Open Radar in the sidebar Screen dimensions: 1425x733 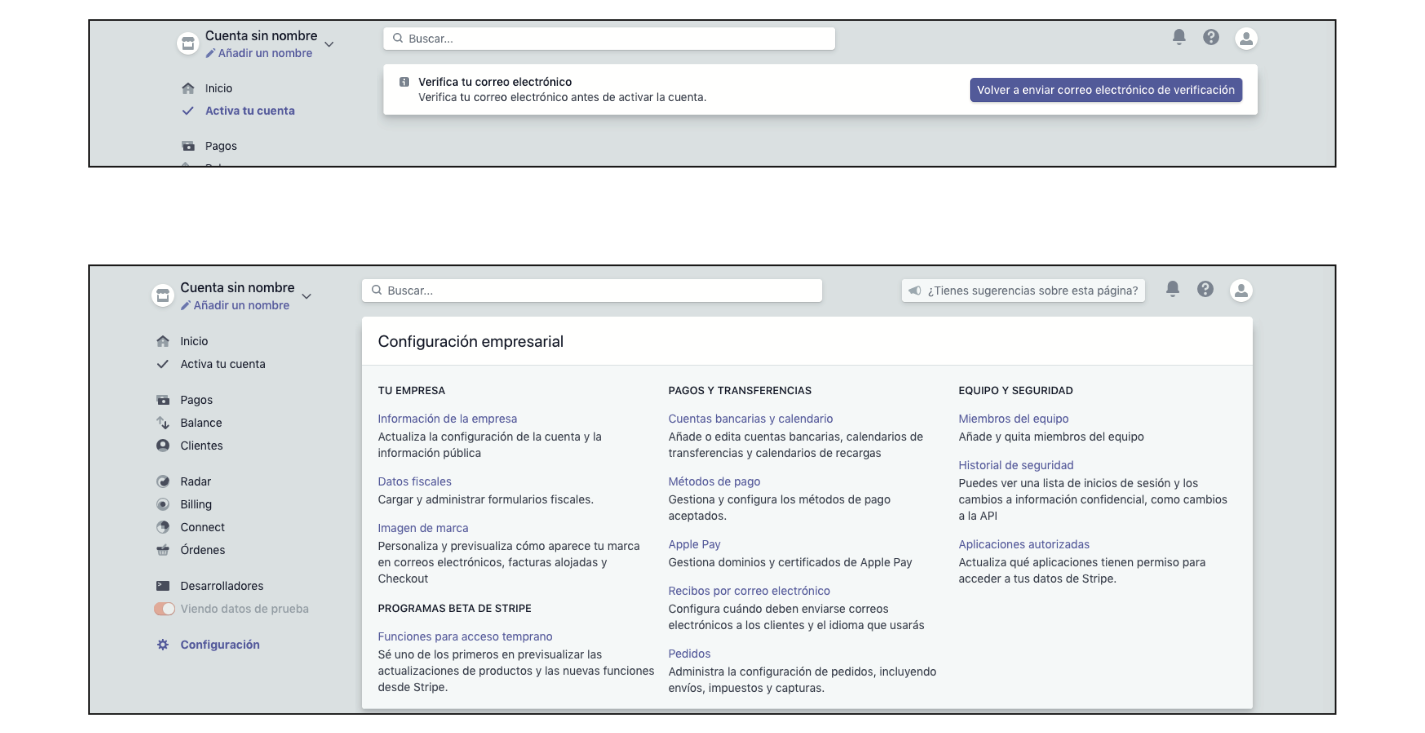pos(196,482)
